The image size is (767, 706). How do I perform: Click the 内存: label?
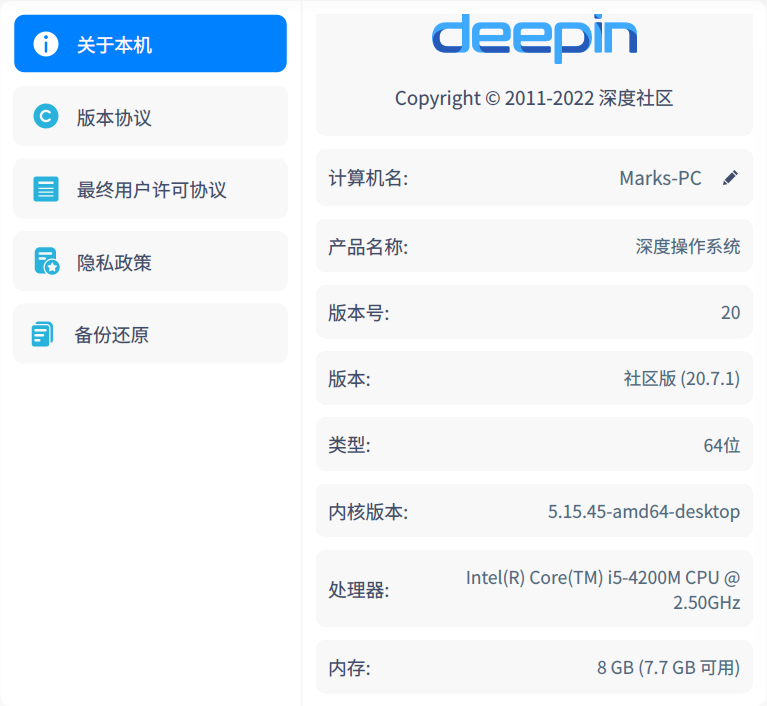point(349,668)
